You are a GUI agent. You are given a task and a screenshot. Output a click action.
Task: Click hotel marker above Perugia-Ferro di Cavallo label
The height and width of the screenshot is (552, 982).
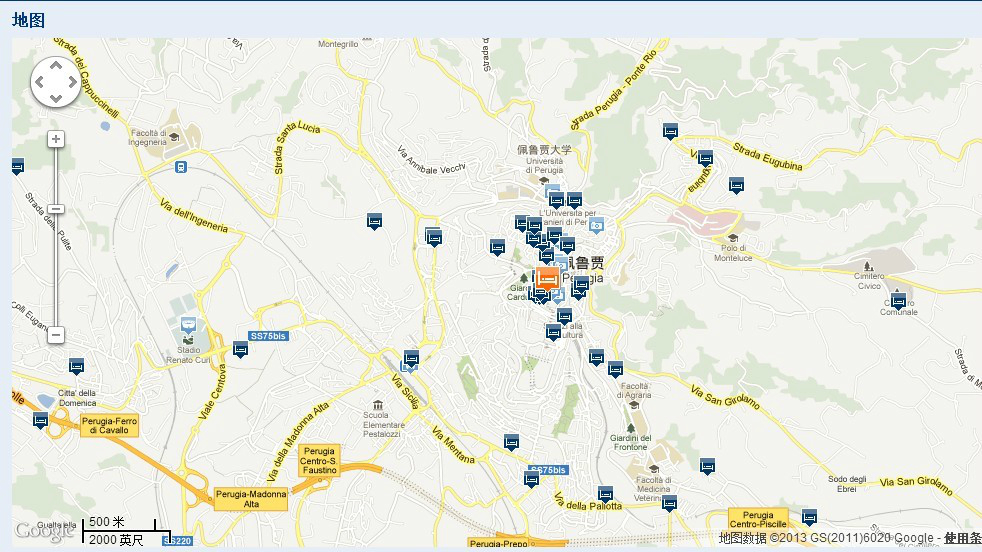click(40, 420)
